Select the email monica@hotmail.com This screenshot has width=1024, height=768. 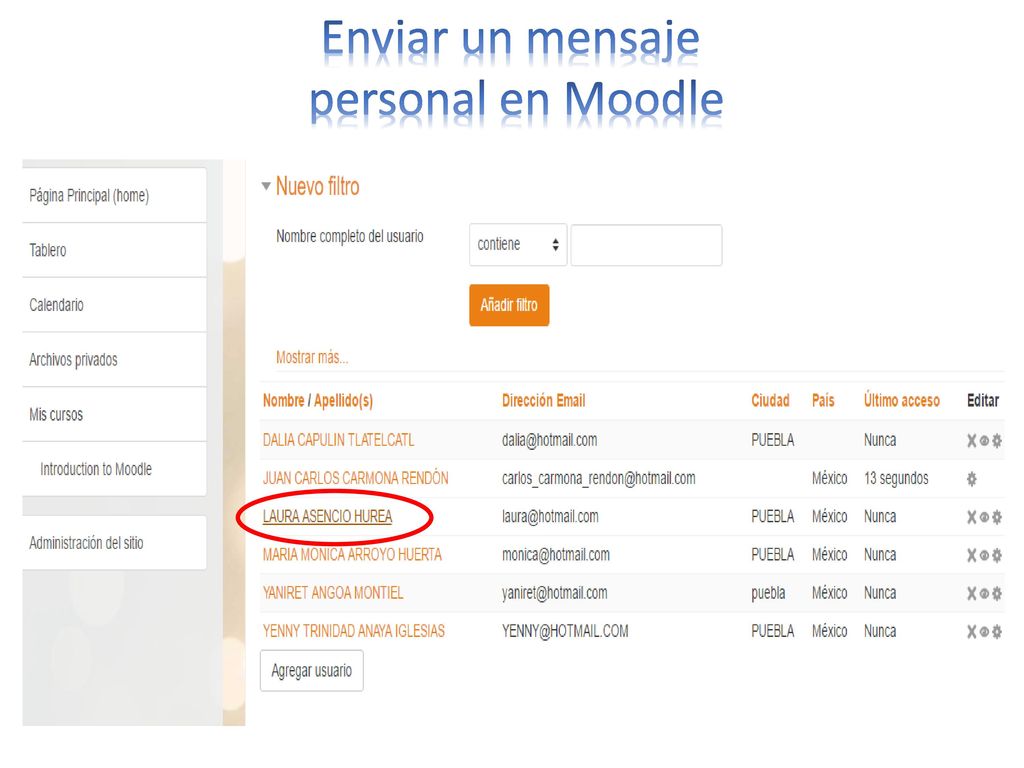[556, 554]
